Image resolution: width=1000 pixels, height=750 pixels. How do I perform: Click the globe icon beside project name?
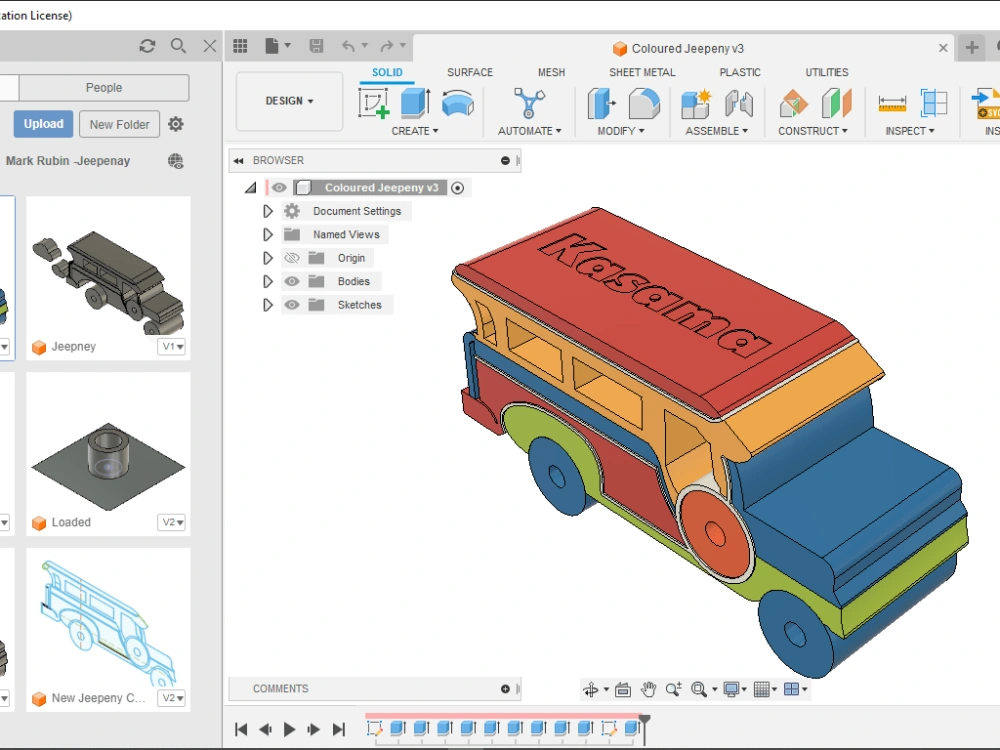pyautogui.click(x=176, y=161)
